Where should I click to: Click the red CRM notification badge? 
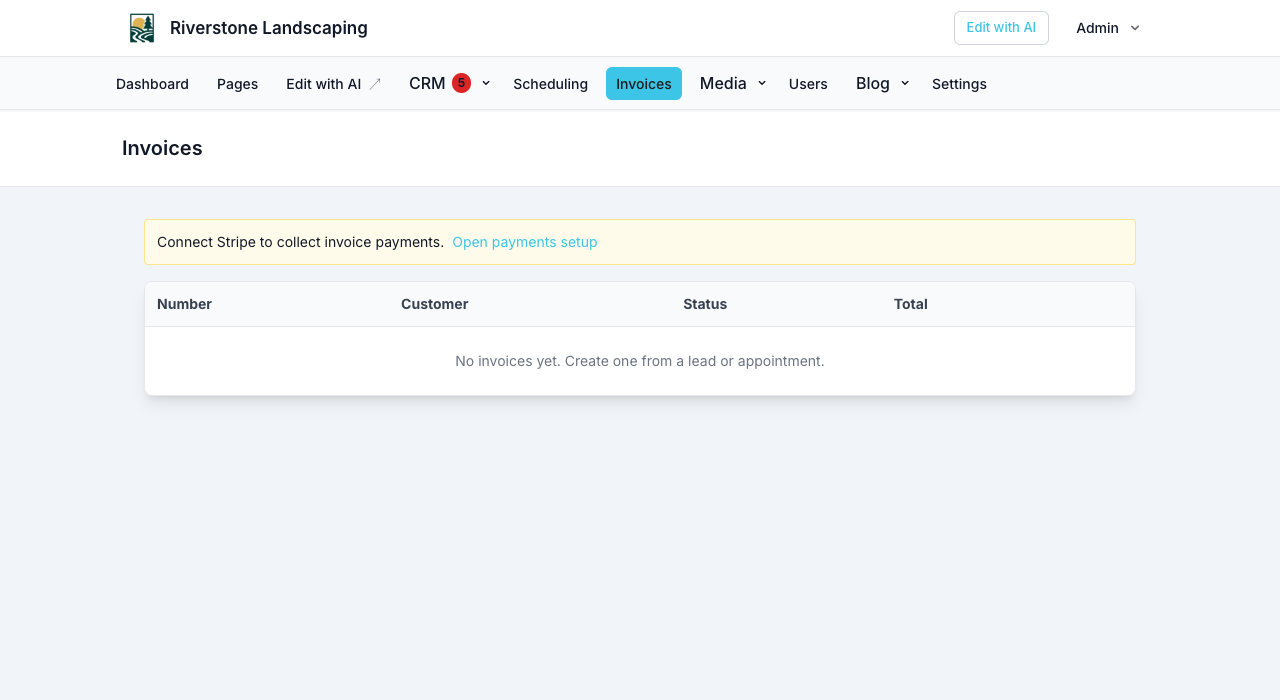[x=461, y=83]
